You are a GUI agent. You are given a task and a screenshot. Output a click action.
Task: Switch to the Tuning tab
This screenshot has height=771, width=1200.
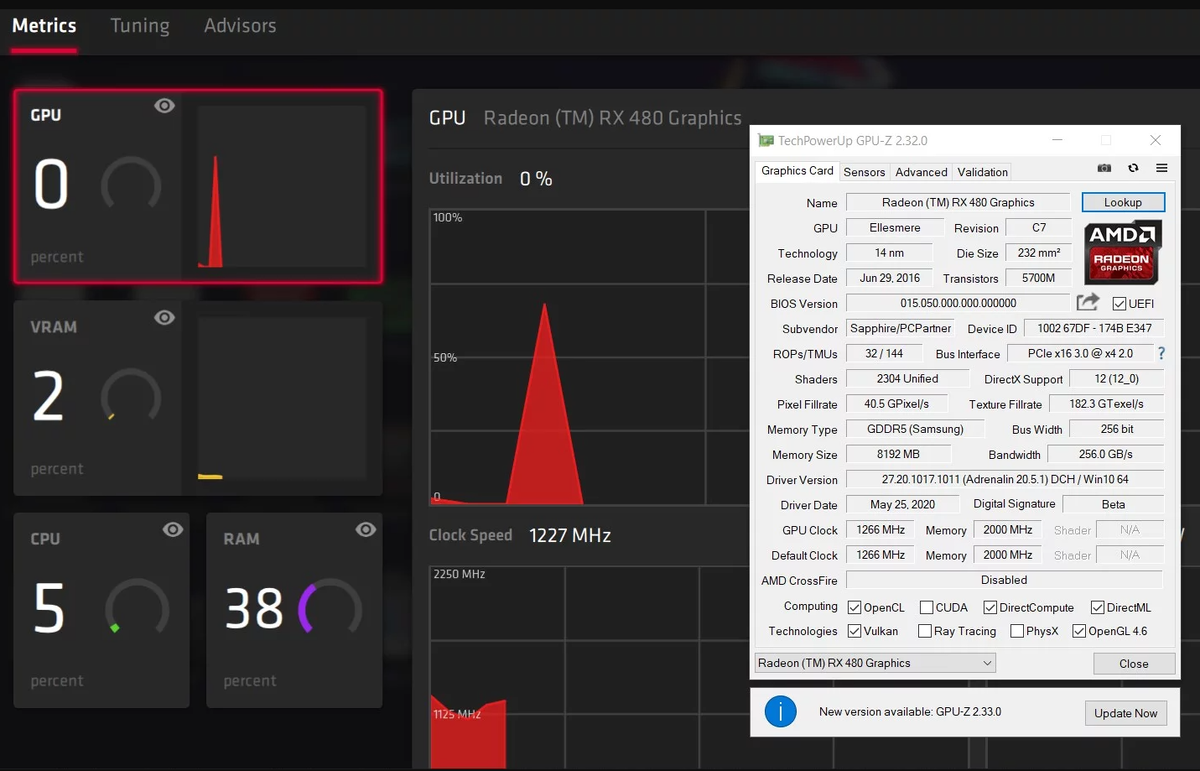click(x=140, y=26)
